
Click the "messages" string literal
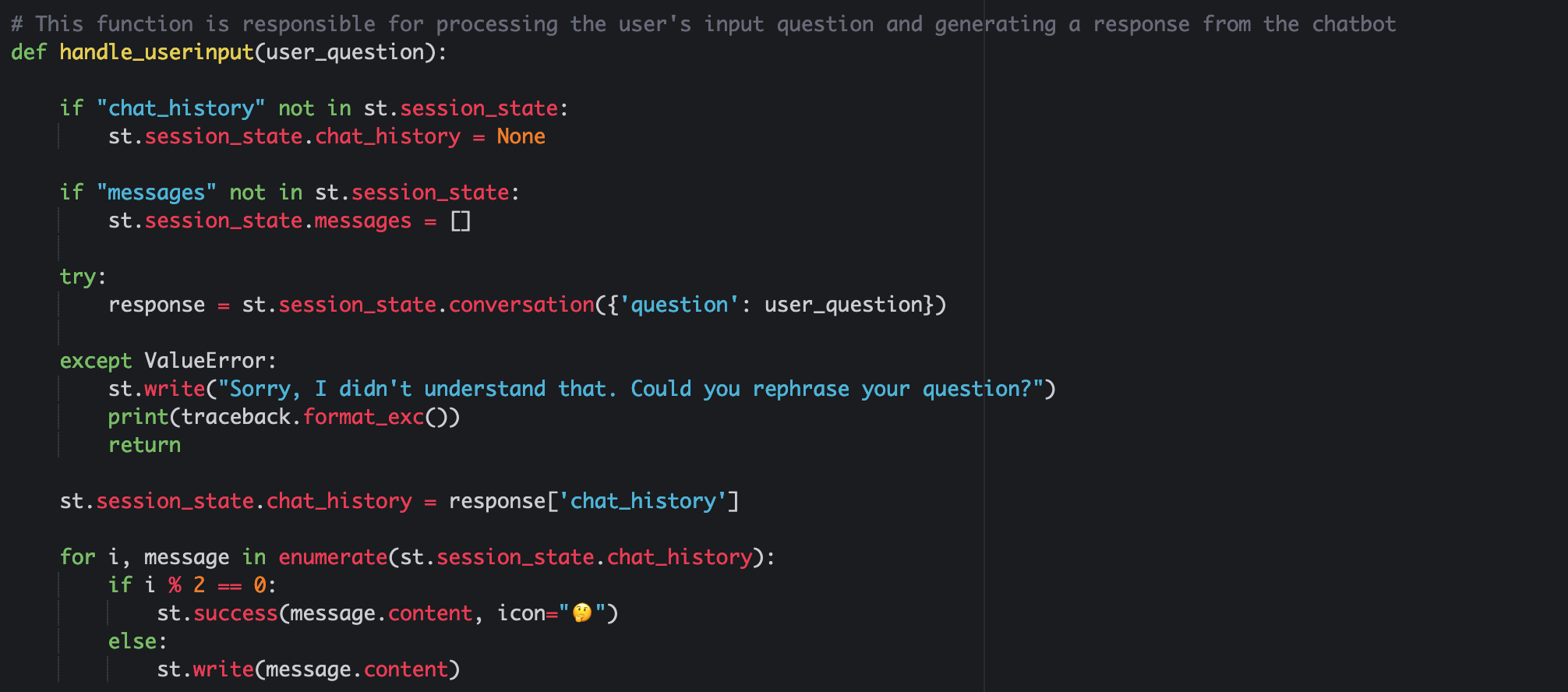click(157, 192)
